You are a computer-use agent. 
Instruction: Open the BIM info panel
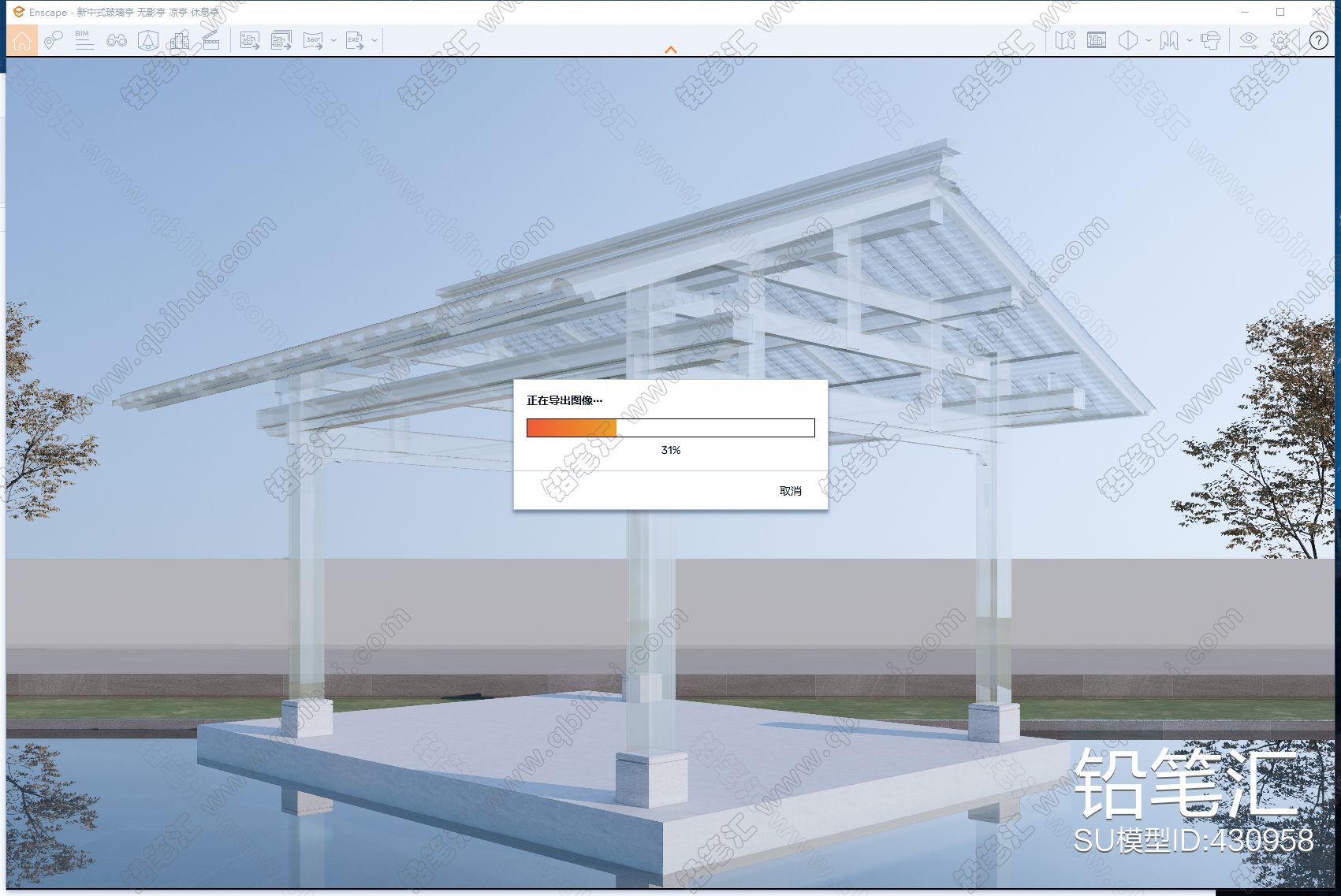pyautogui.click(x=84, y=40)
